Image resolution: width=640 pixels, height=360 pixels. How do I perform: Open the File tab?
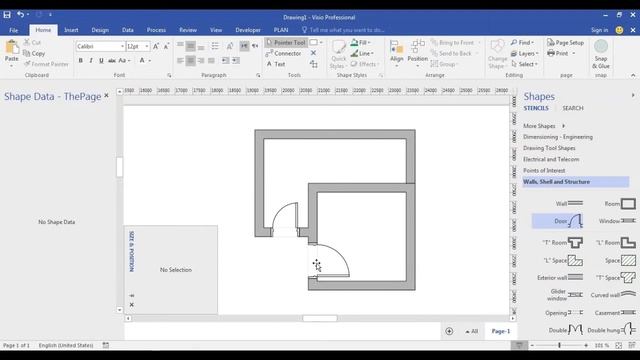pos(13,30)
